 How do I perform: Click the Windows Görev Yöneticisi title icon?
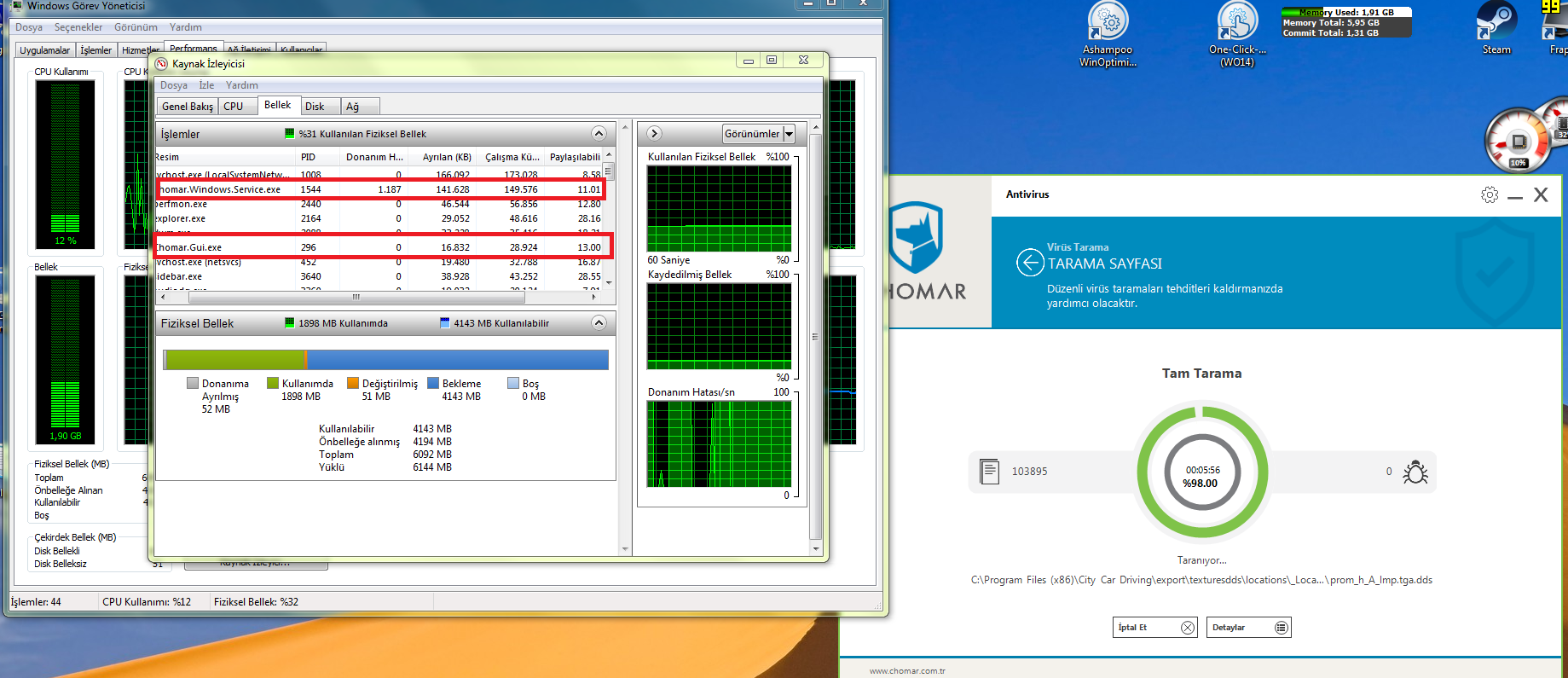pos(16,5)
